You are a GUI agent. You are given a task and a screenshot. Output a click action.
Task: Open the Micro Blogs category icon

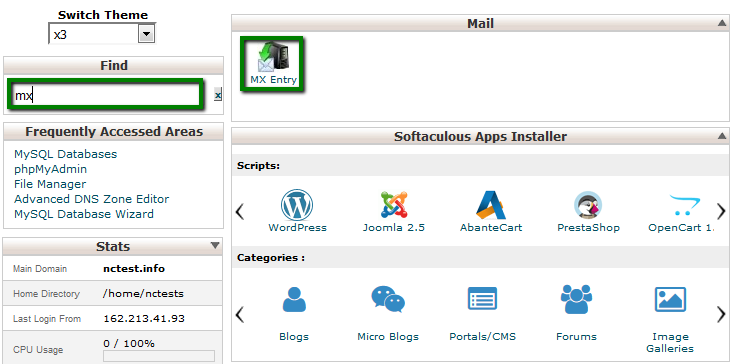tap(388, 299)
